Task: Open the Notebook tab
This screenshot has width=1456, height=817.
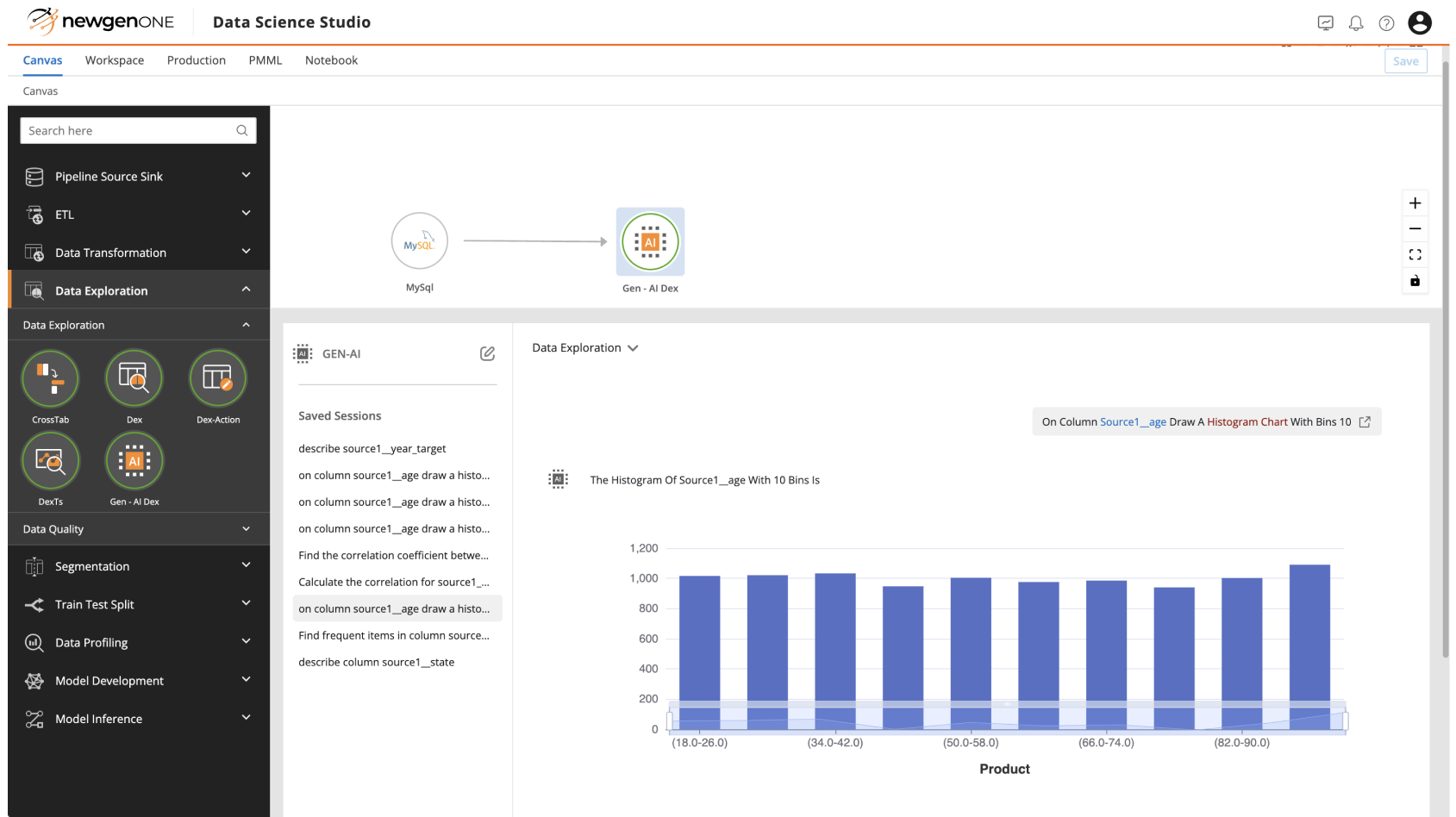Action: 331,60
